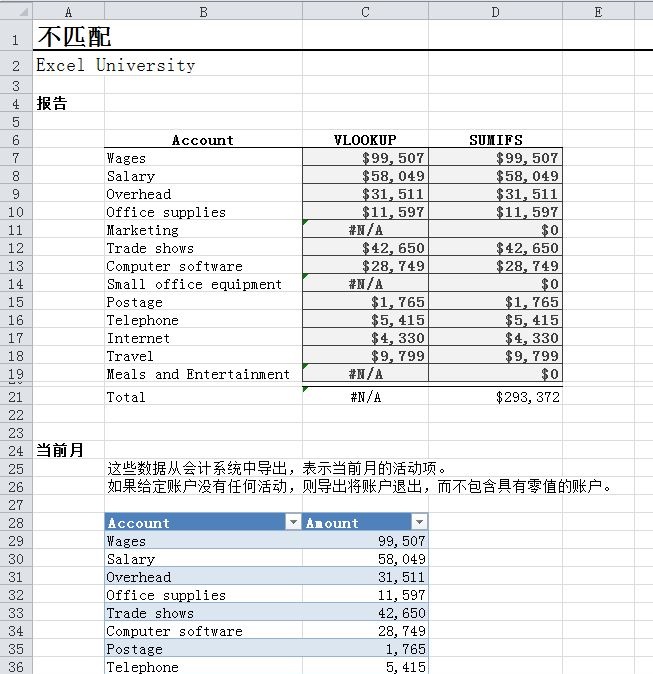Select 'Overhead' account cell in report

[x=203, y=194]
